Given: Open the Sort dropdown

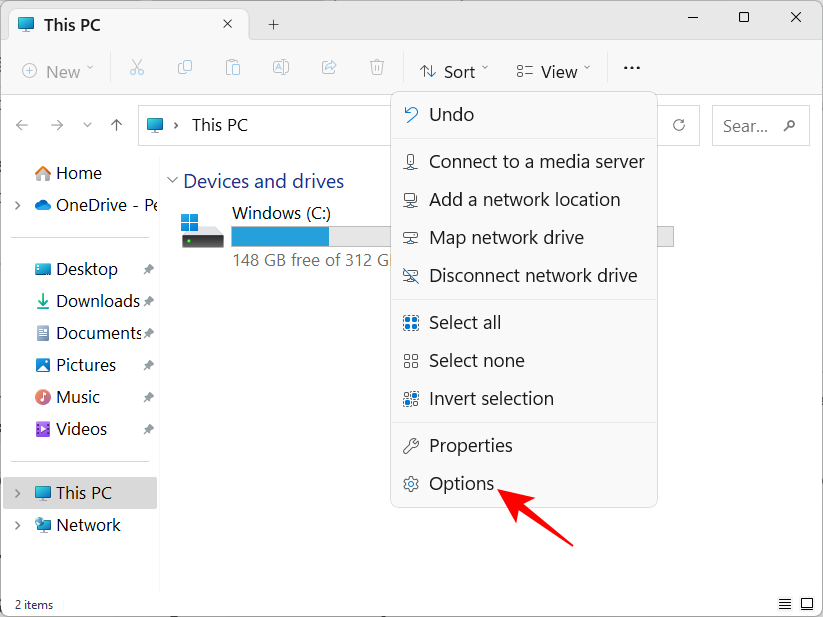Looking at the screenshot, I should tap(453, 71).
